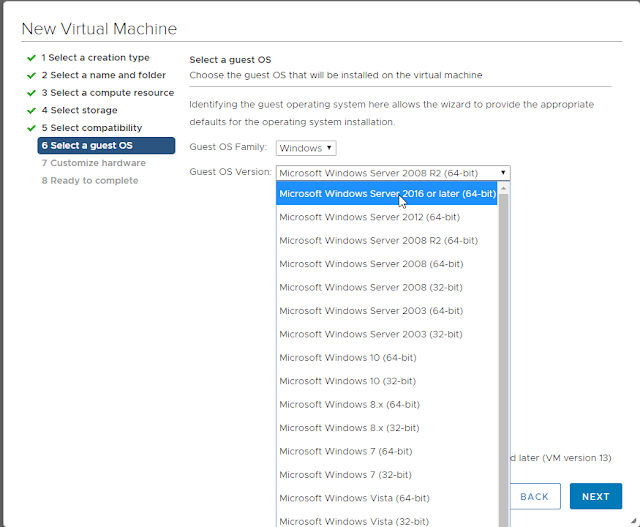
Task: Select Microsoft Windows 10 (32-bit)
Action: tap(387, 381)
